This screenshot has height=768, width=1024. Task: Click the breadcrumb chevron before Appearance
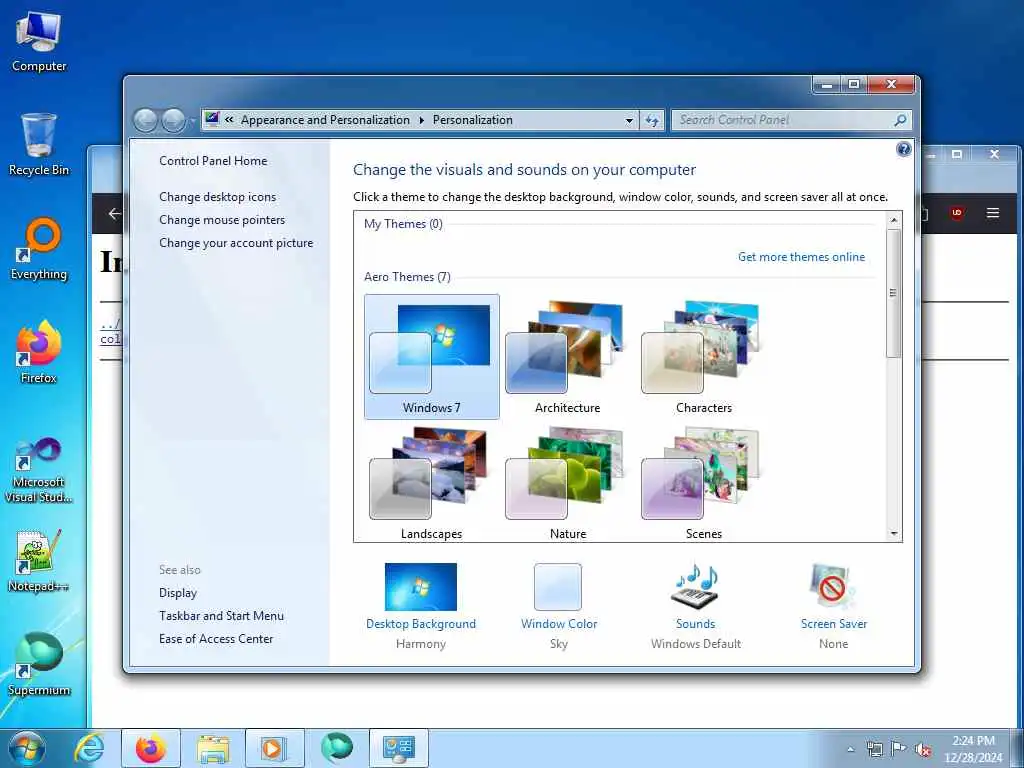click(x=229, y=120)
